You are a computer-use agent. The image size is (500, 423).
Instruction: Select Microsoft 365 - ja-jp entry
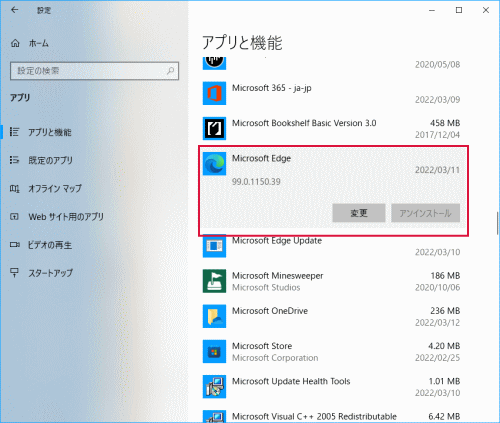[332, 93]
